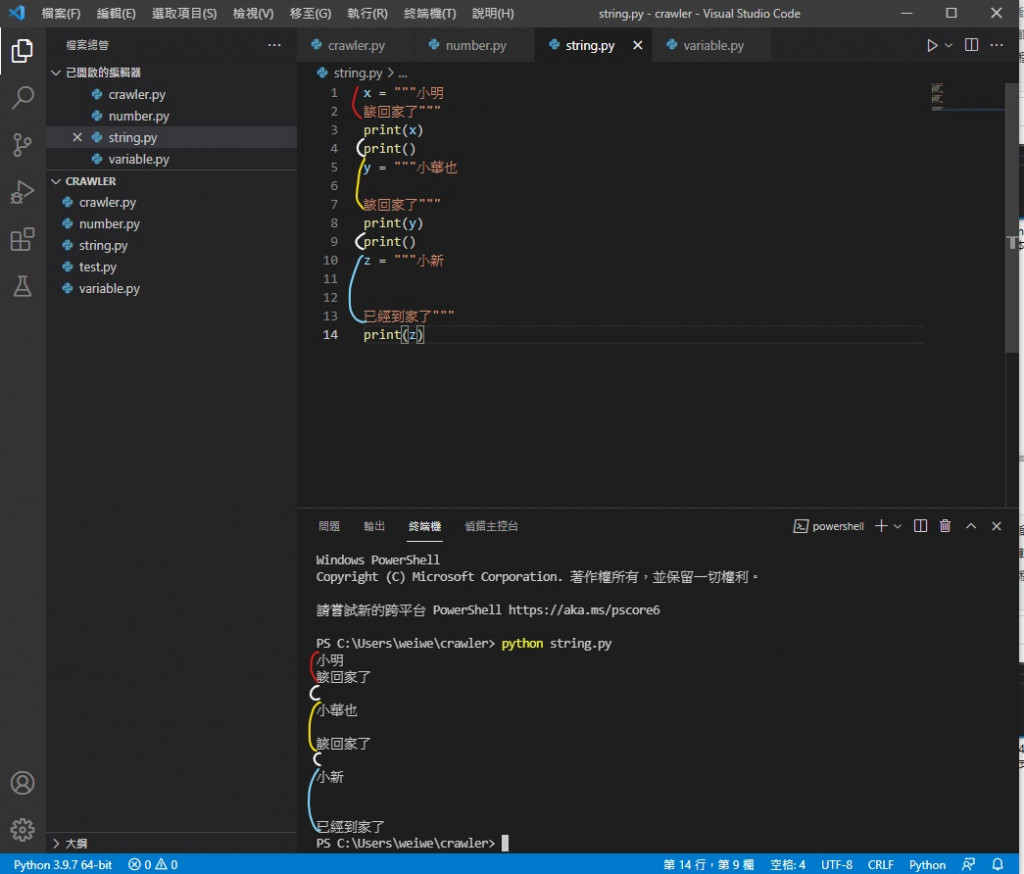The image size is (1024, 874).
Task: Switch to number.py editor tab
Action: (x=475, y=45)
